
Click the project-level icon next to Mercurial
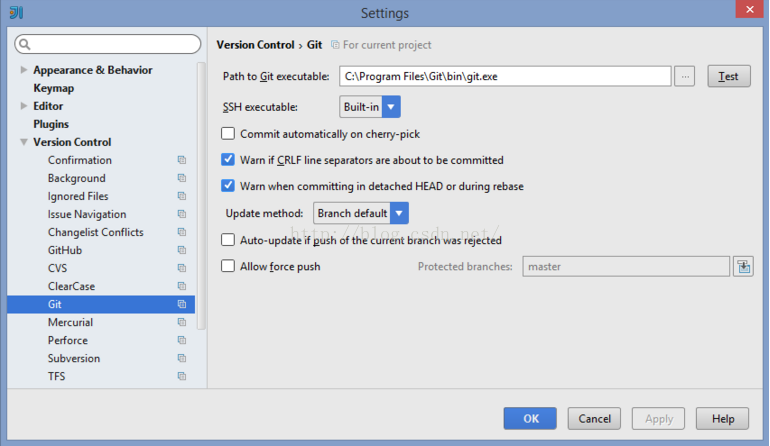click(182, 322)
